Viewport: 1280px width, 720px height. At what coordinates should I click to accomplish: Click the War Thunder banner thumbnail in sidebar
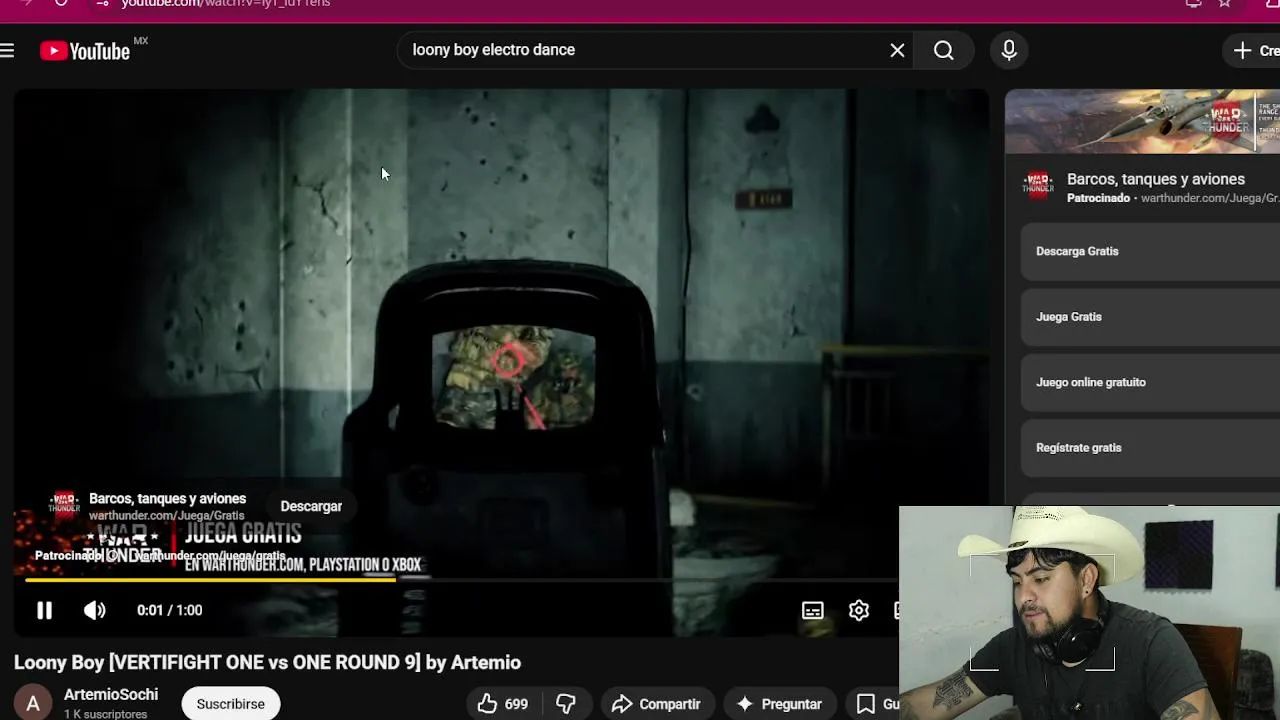click(1142, 121)
